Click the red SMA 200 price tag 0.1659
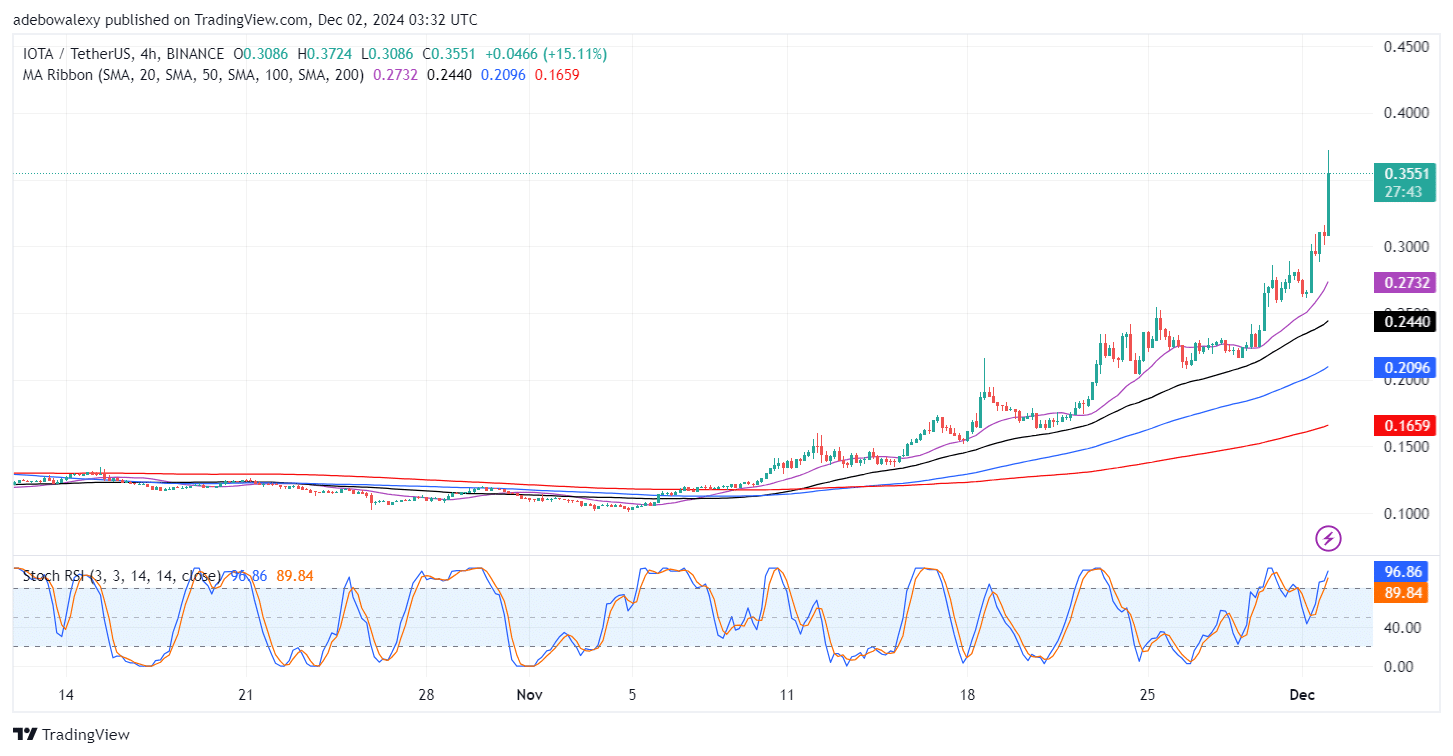Viewport: 1453px width, 756px height. pos(1407,426)
